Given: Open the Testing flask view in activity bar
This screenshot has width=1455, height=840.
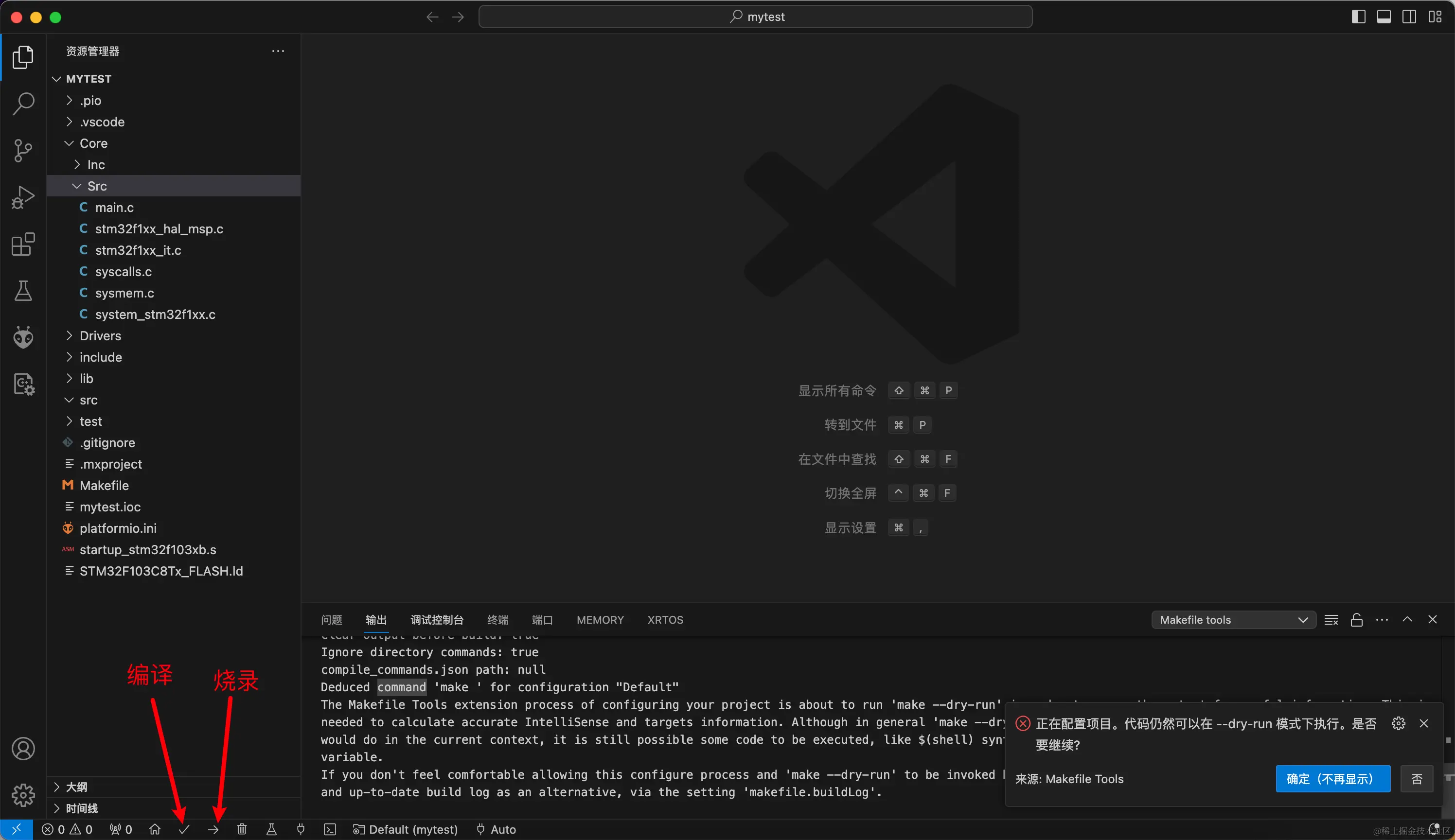Looking at the screenshot, I should [23, 291].
